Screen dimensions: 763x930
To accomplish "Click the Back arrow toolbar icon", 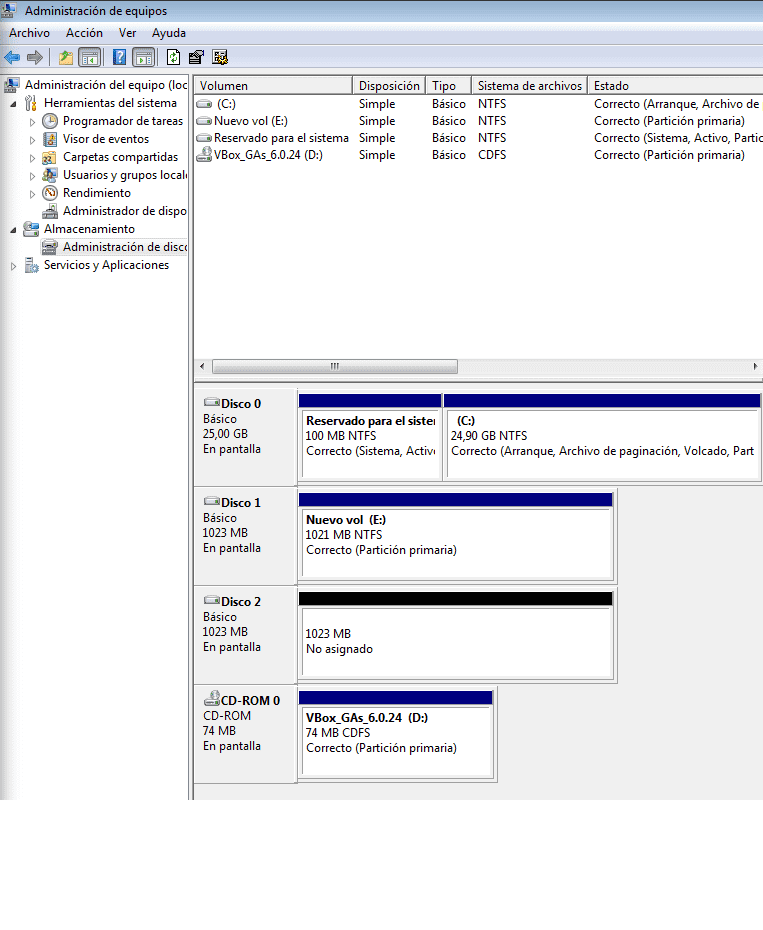I will [12, 58].
